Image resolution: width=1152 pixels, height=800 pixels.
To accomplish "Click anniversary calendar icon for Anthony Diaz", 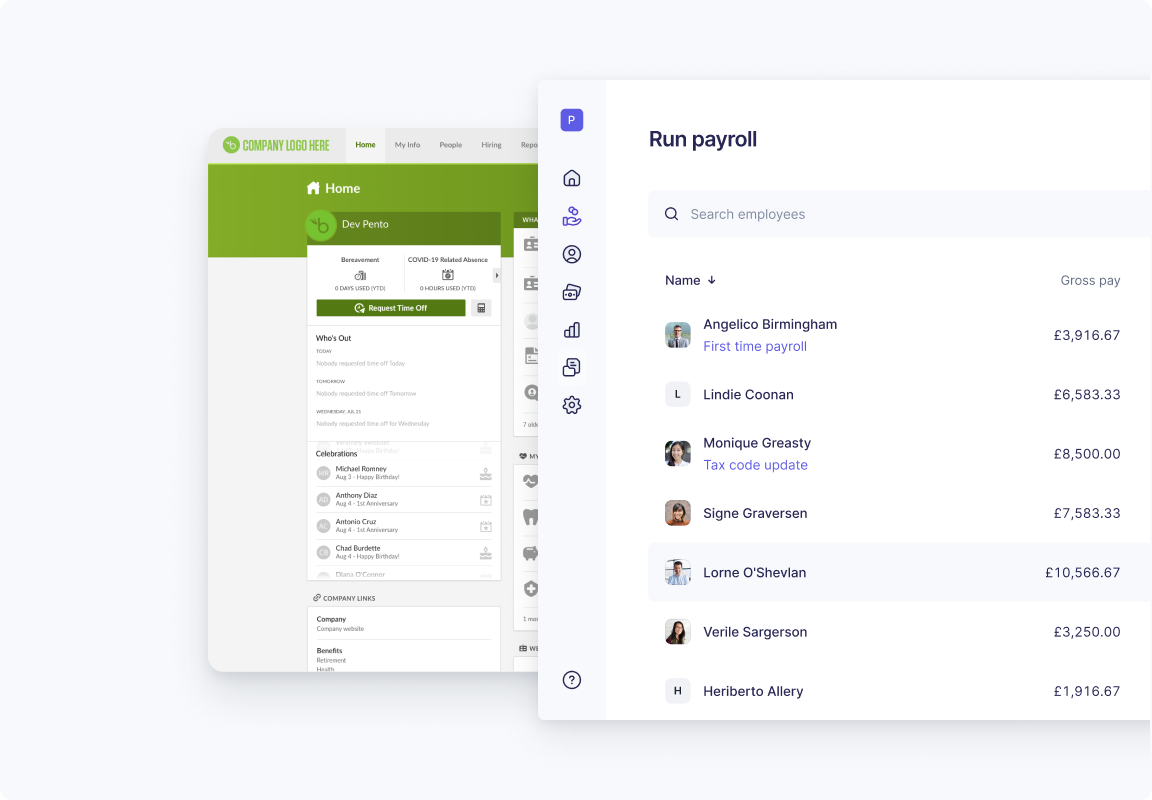I will (x=486, y=500).
